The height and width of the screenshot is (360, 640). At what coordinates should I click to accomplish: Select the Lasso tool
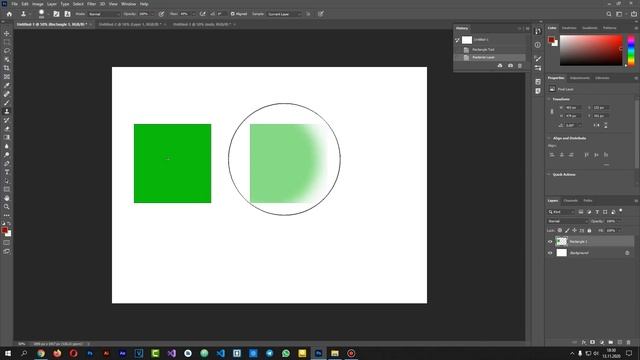click(7, 51)
